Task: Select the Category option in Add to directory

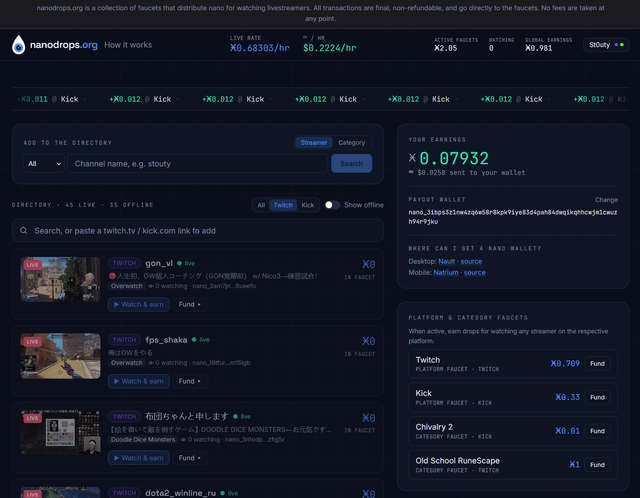Action: tap(351, 142)
